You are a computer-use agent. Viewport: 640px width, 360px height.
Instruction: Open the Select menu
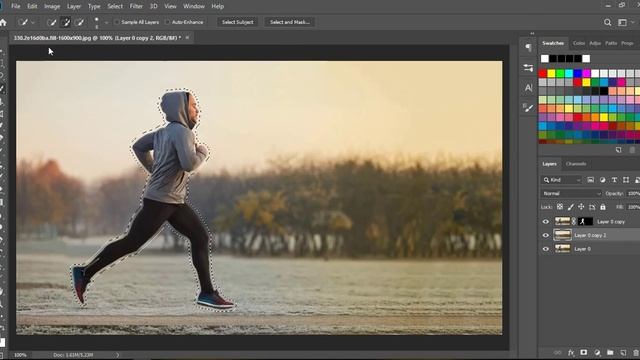115,6
